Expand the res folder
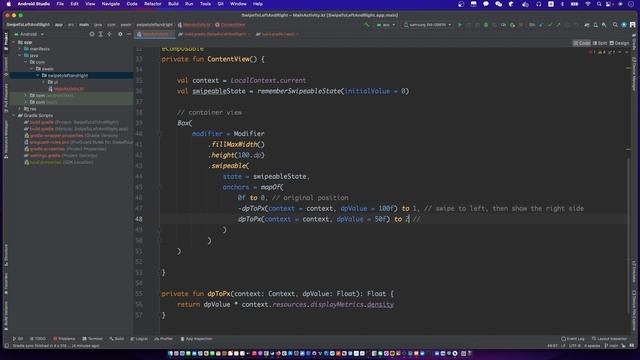This screenshot has width=640, height=360. [20, 109]
